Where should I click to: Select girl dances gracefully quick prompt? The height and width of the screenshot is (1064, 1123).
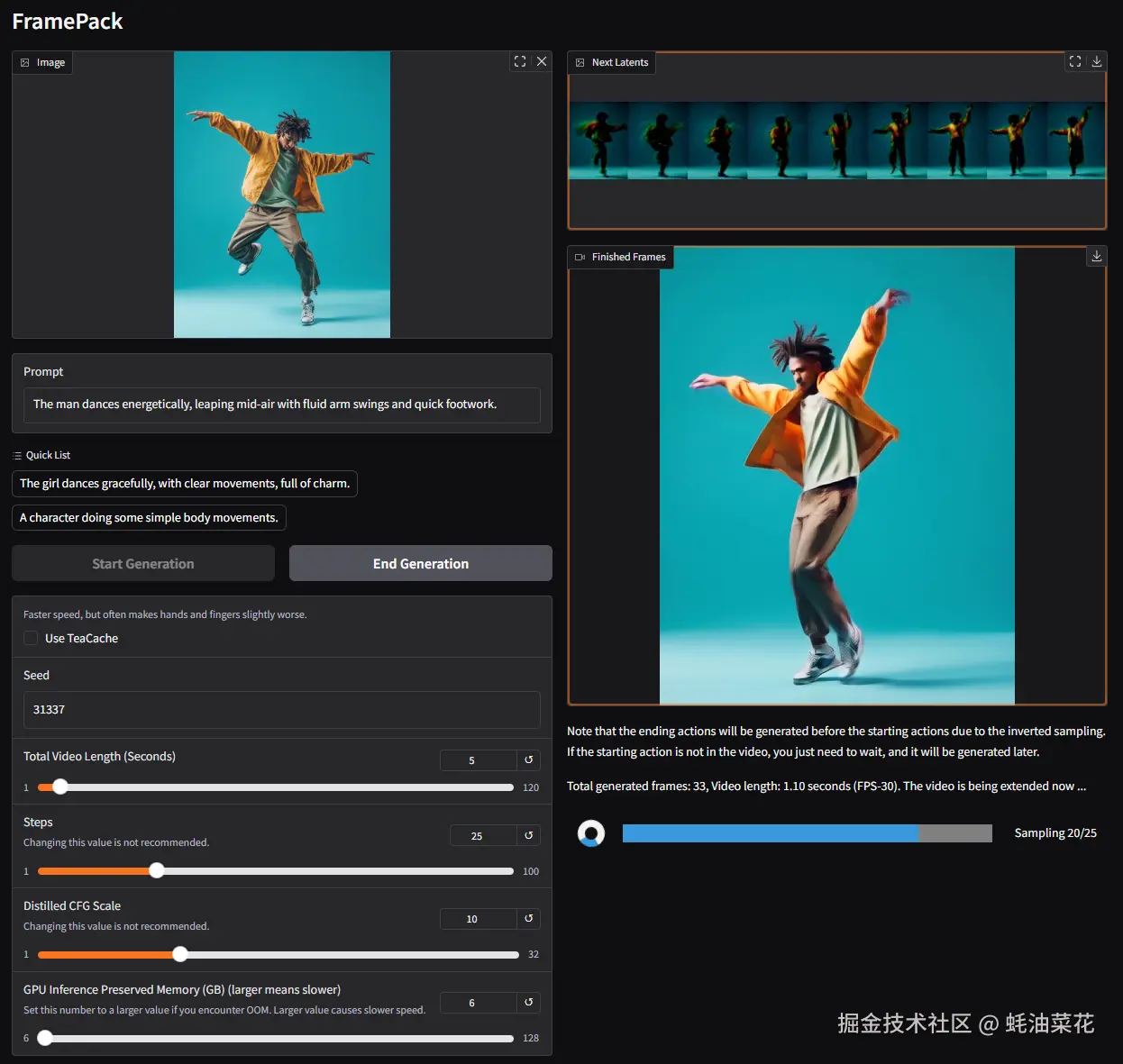[x=185, y=484]
